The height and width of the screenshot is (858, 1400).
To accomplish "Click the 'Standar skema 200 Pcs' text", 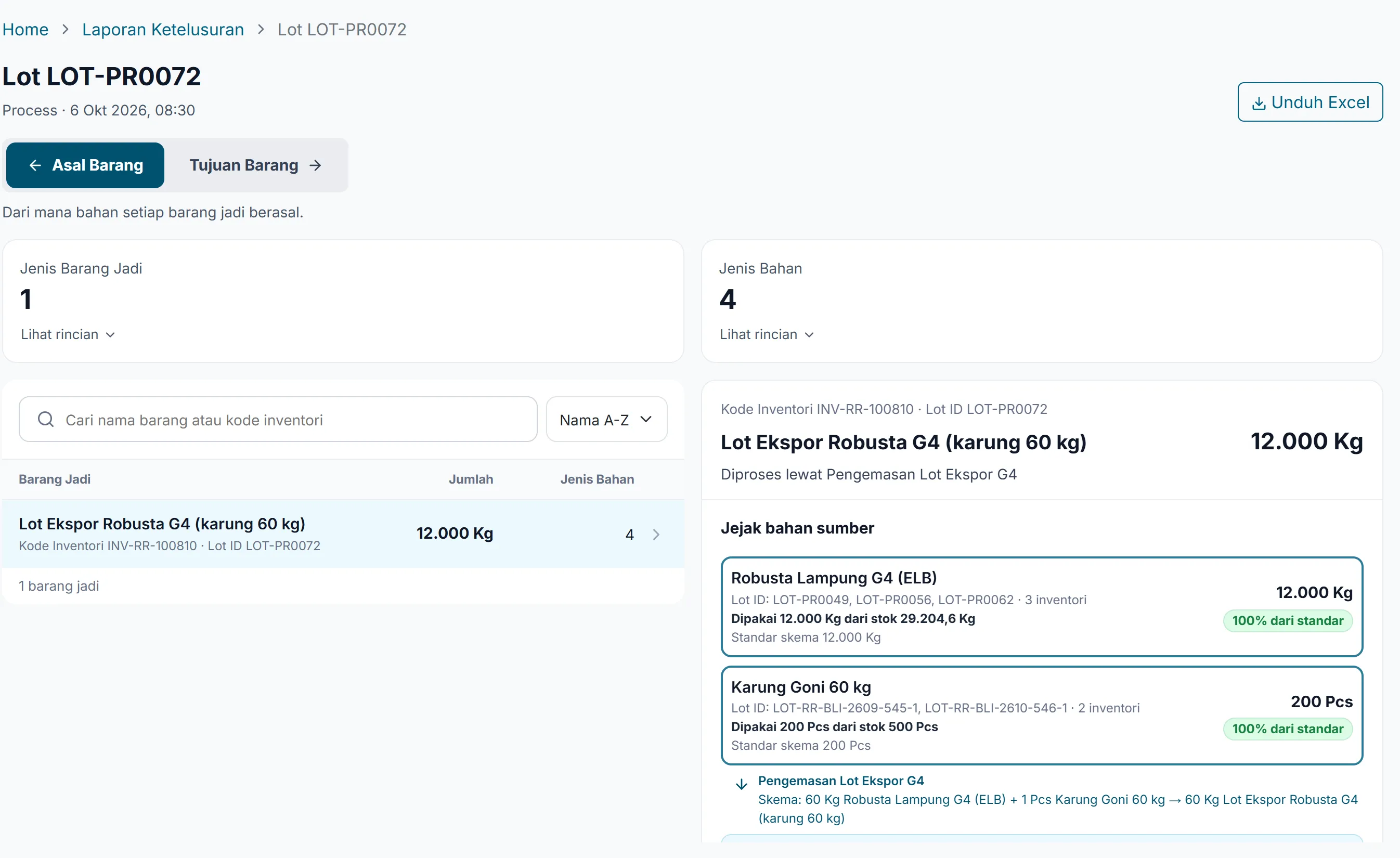I will 800,745.
